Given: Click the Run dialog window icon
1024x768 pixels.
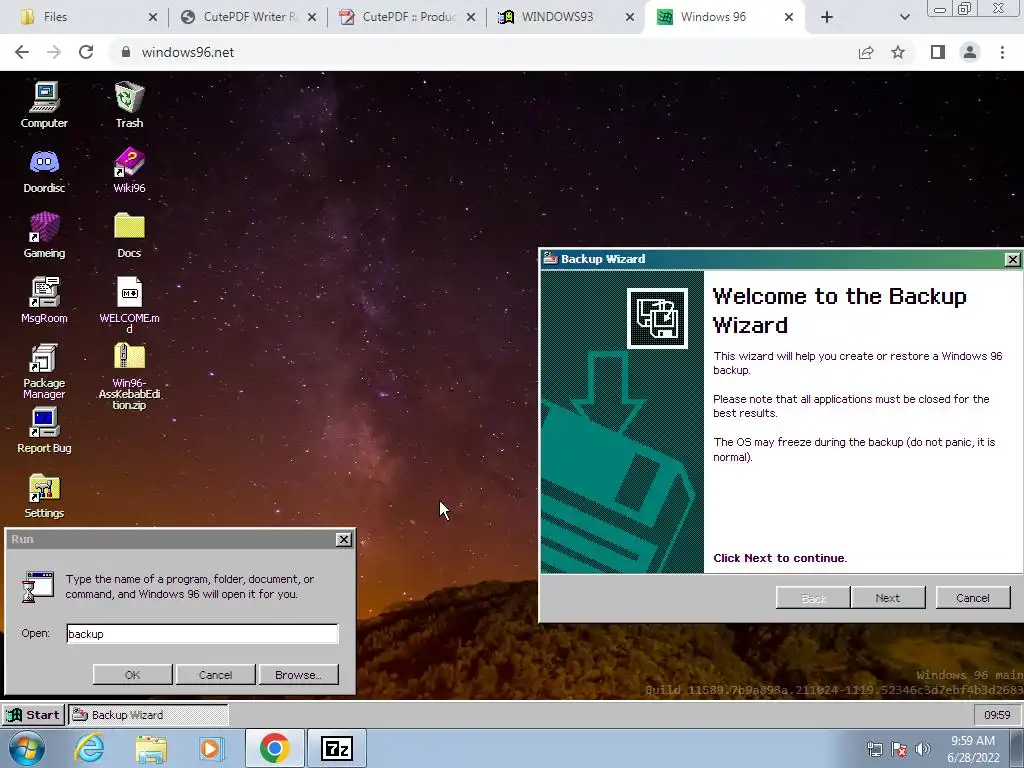Looking at the screenshot, I should [38, 586].
